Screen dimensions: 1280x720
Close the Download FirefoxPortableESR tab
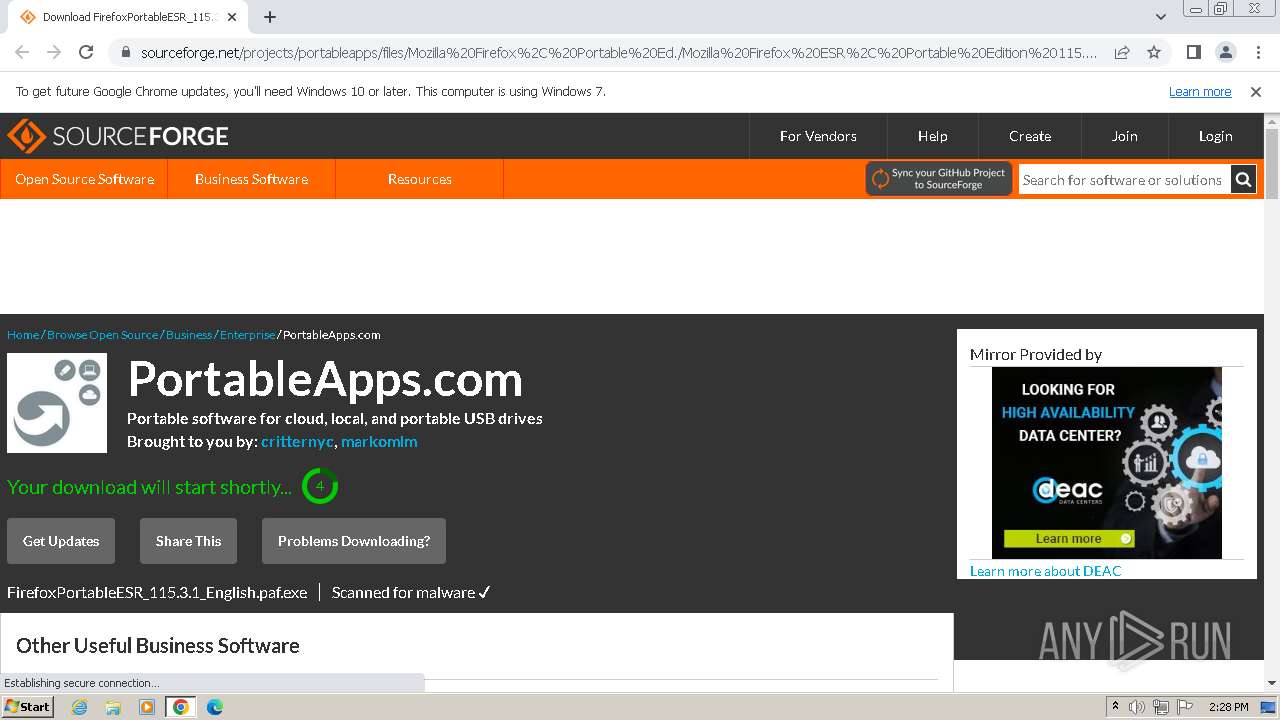pos(233,17)
